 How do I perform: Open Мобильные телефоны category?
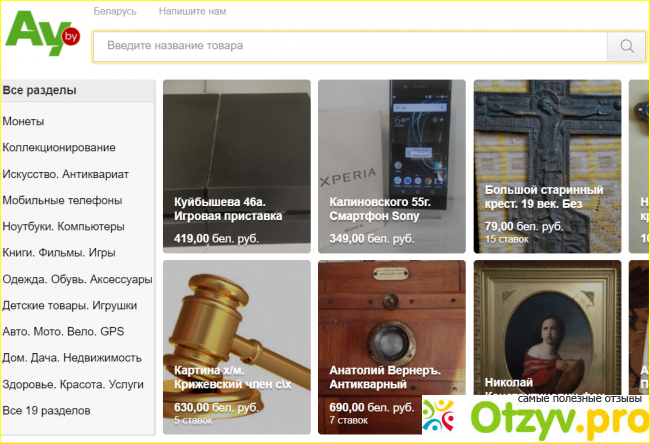click(62, 201)
